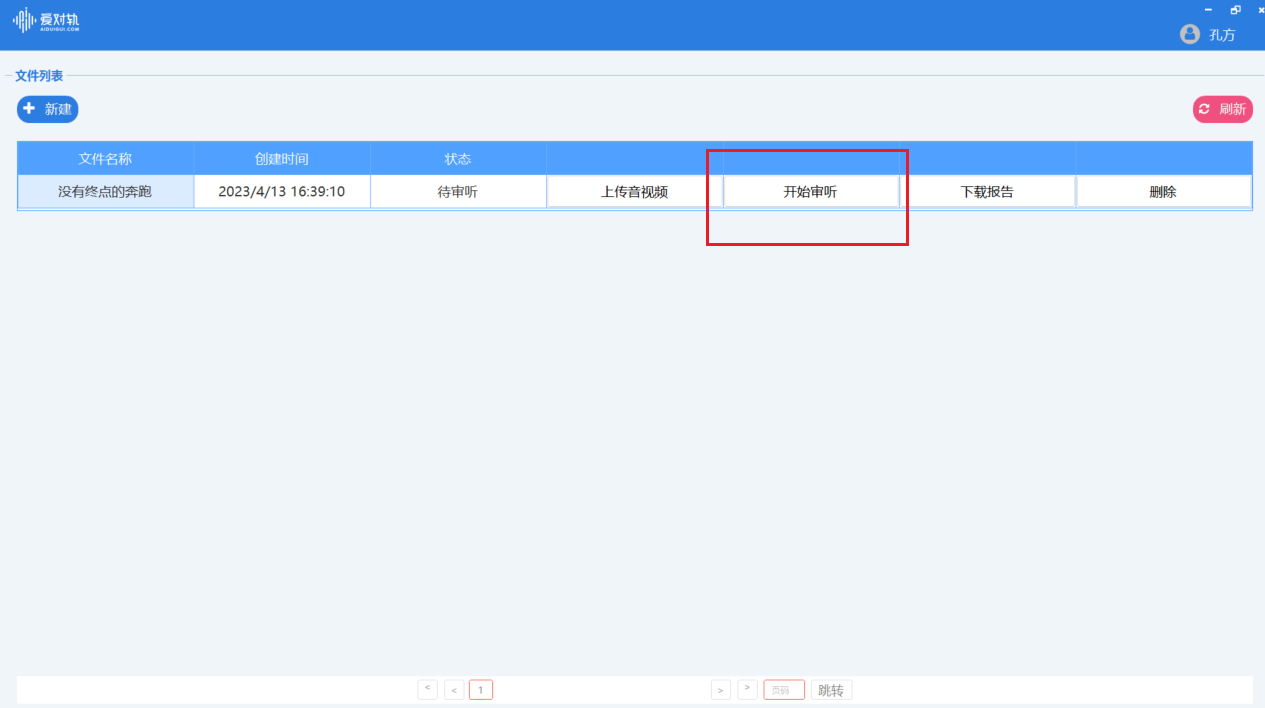Click the user avatar icon next to 孔方

[x=1189, y=34]
